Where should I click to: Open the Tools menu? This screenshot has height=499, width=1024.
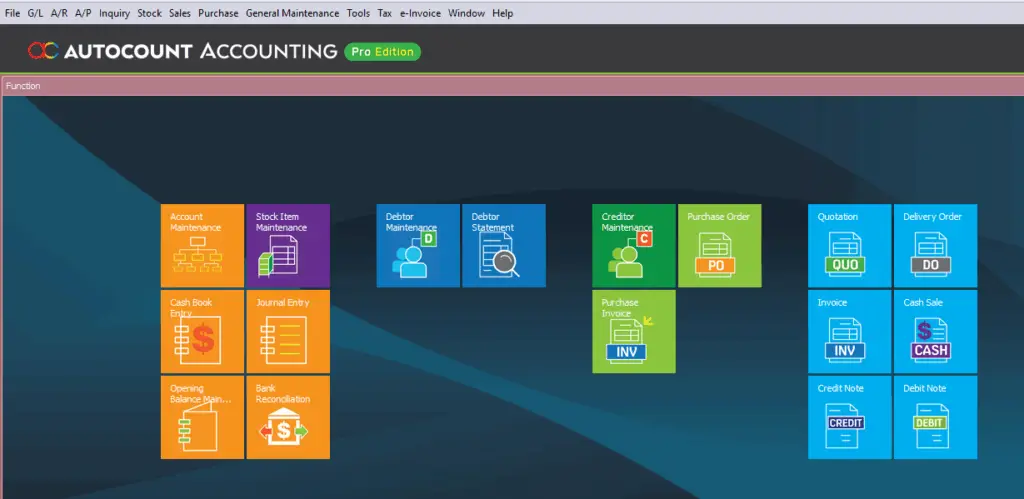click(x=359, y=13)
